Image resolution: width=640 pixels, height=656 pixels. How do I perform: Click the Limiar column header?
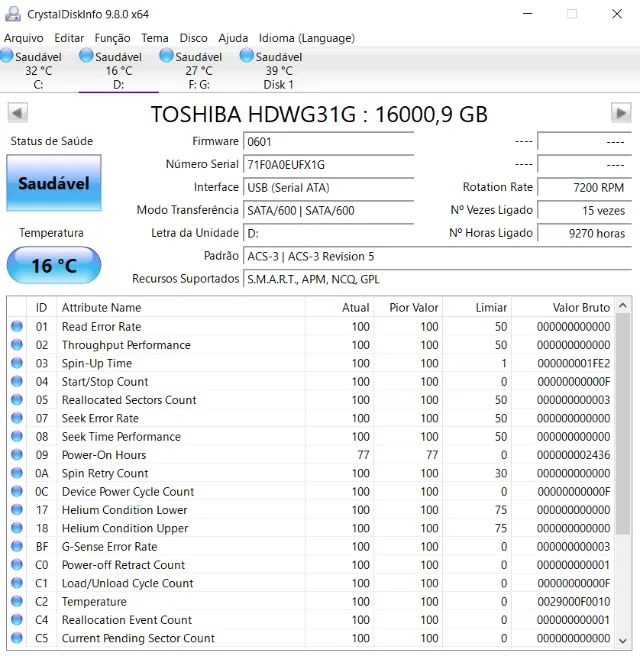point(477,308)
